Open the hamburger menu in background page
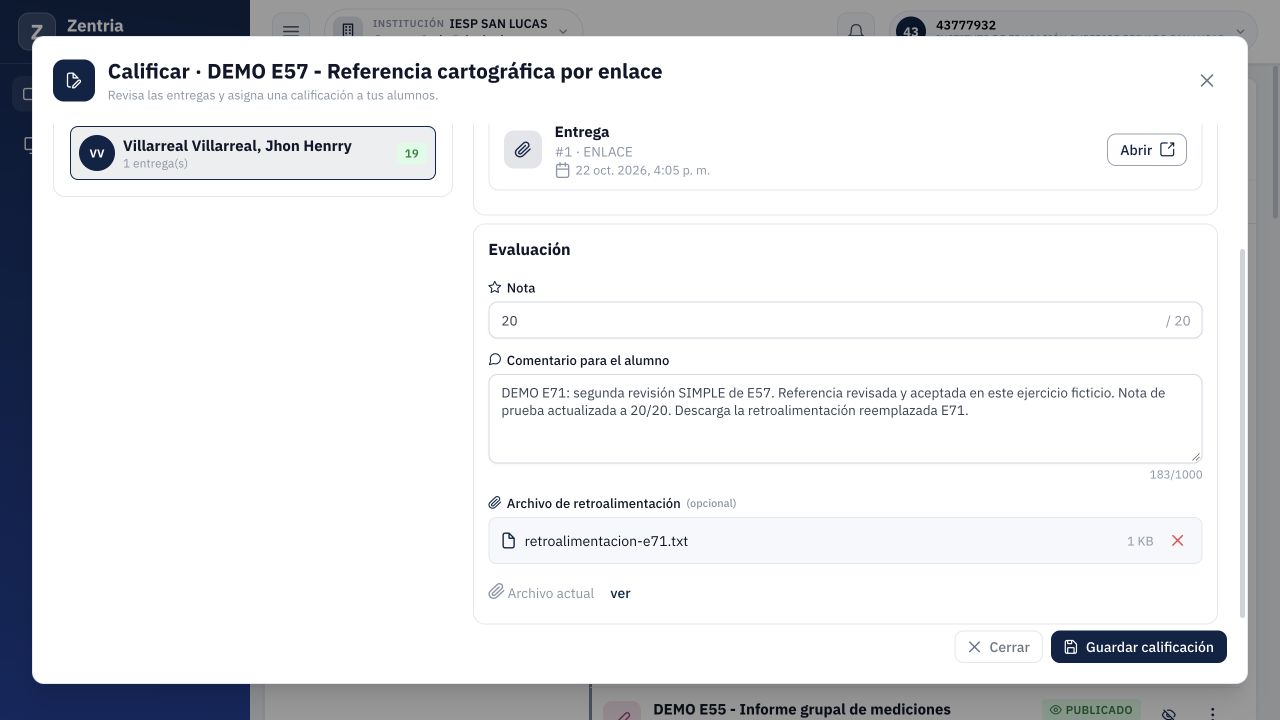Image resolution: width=1280 pixels, height=720 pixels. point(291,31)
